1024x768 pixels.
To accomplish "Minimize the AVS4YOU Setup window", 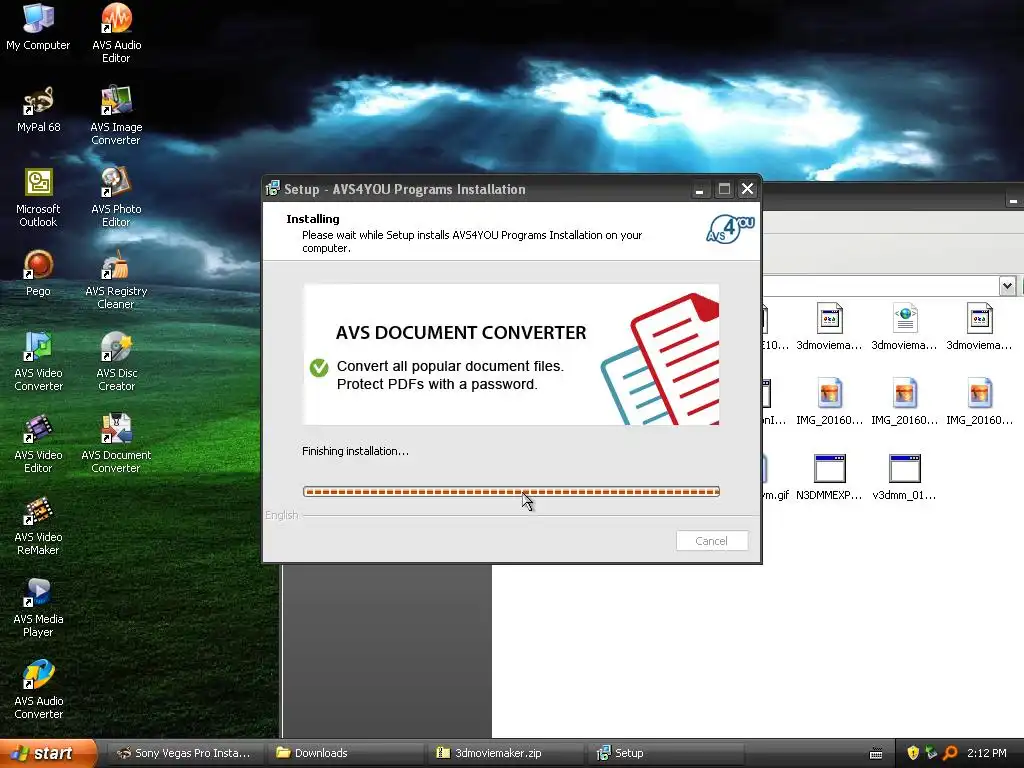I will tap(699, 189).
